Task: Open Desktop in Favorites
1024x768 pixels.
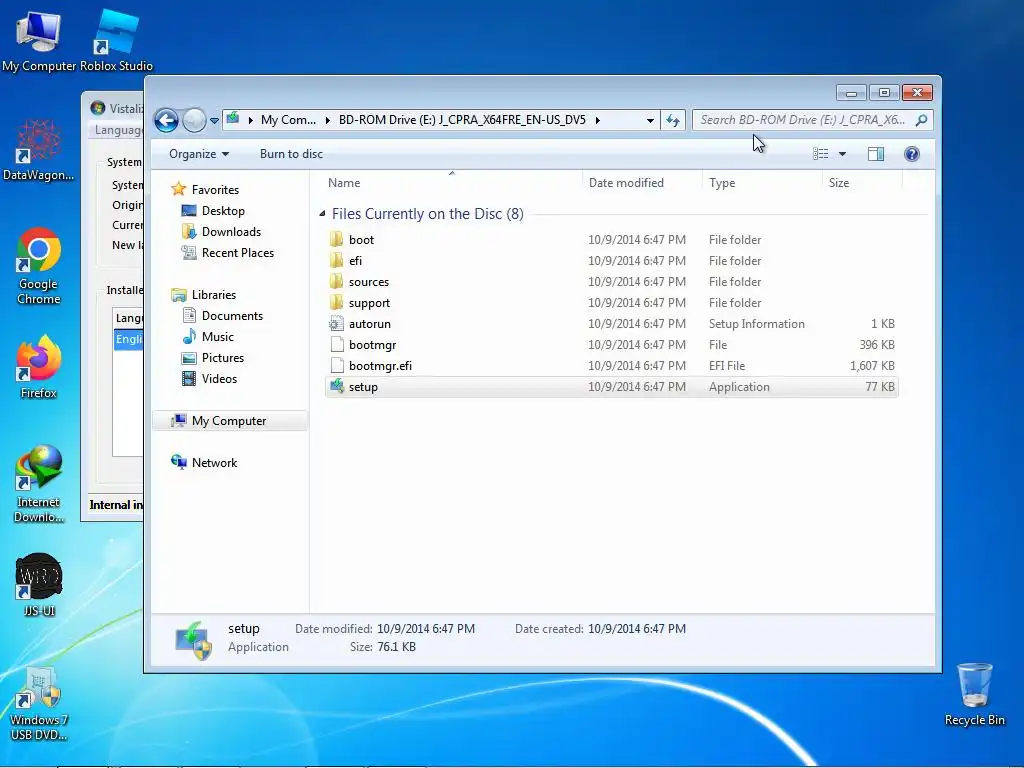Action: 223,211
